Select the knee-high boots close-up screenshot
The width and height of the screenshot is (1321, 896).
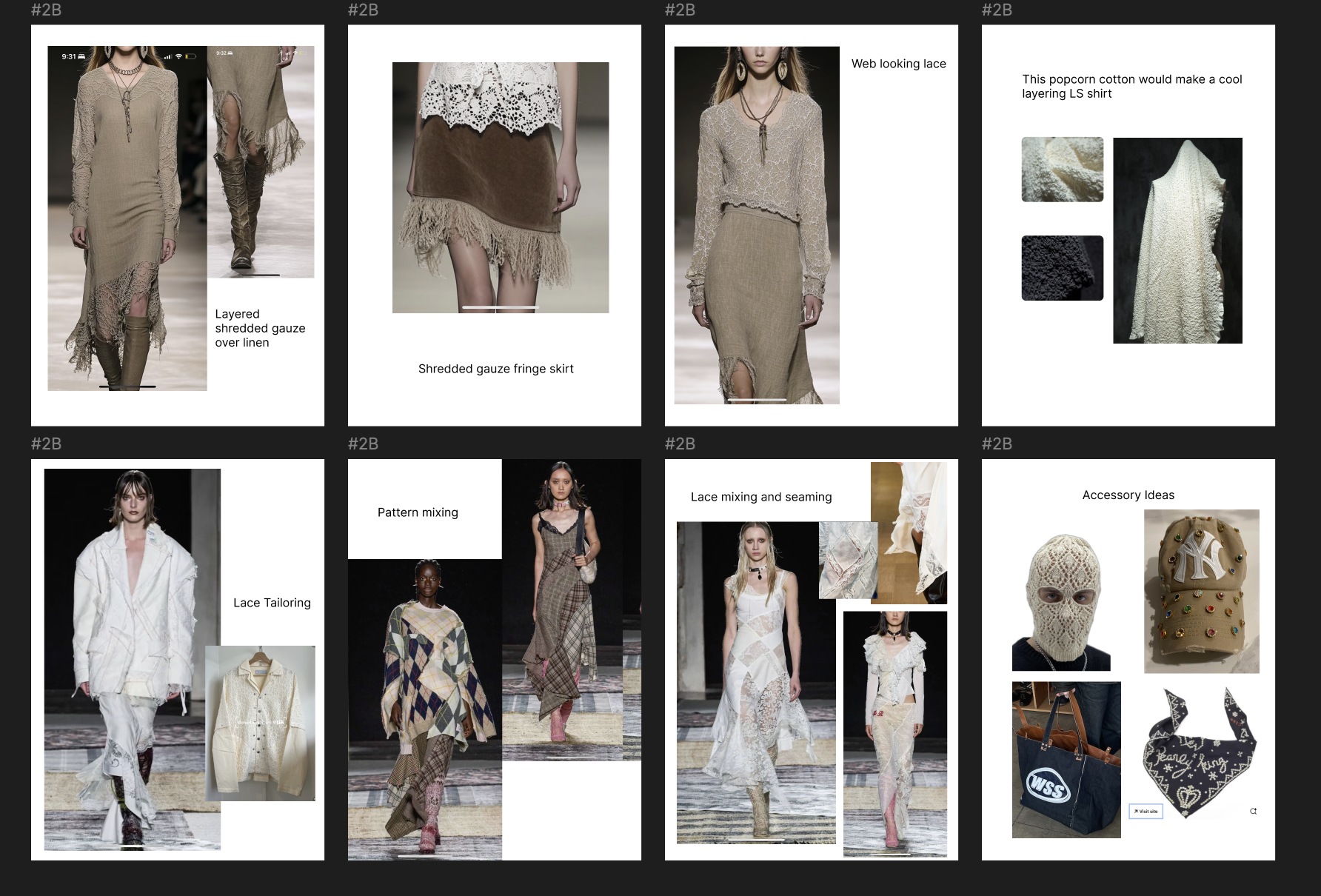pyautogui.click(x=261, y=162)
